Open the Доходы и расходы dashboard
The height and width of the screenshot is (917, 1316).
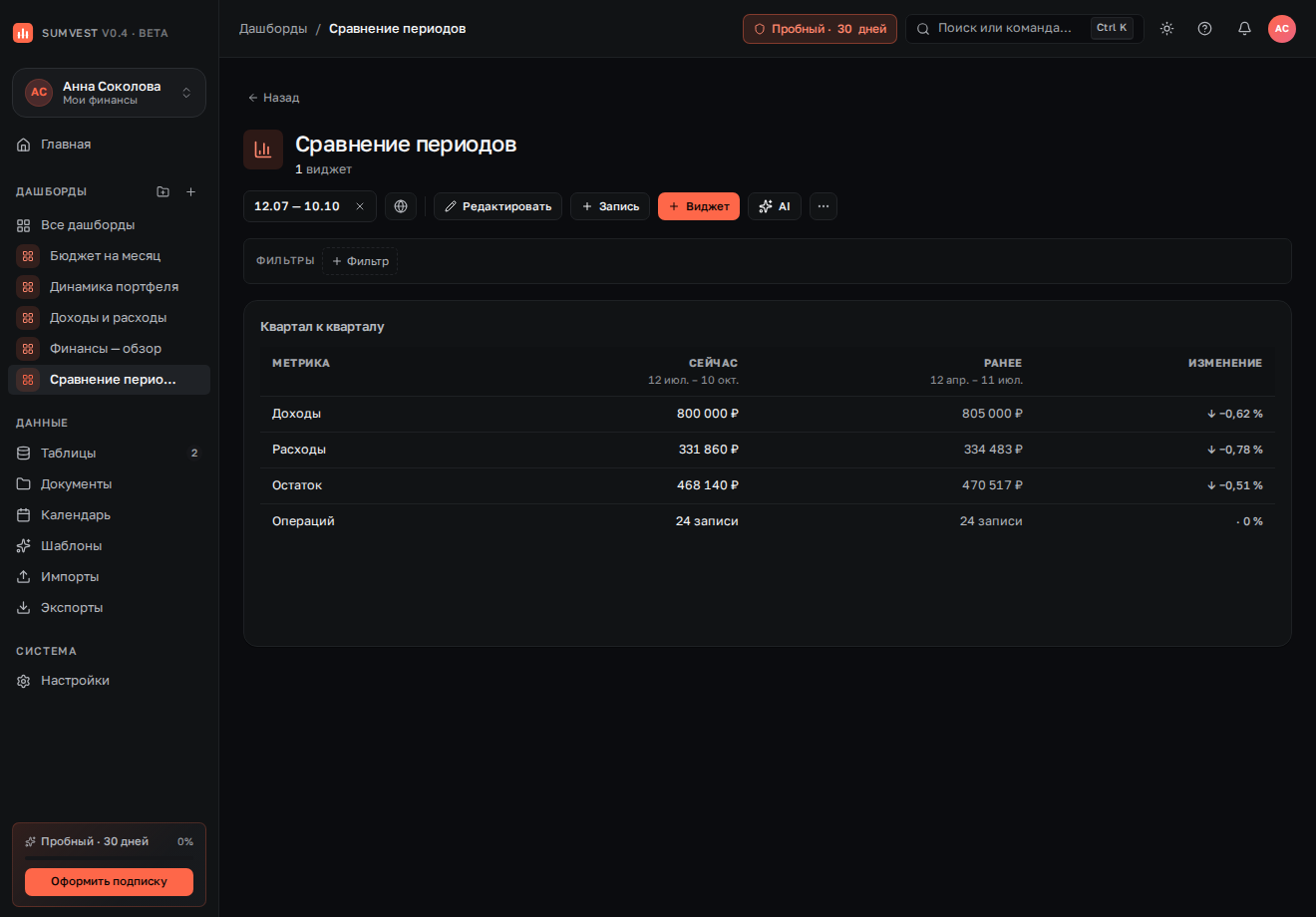click(109, 318)
